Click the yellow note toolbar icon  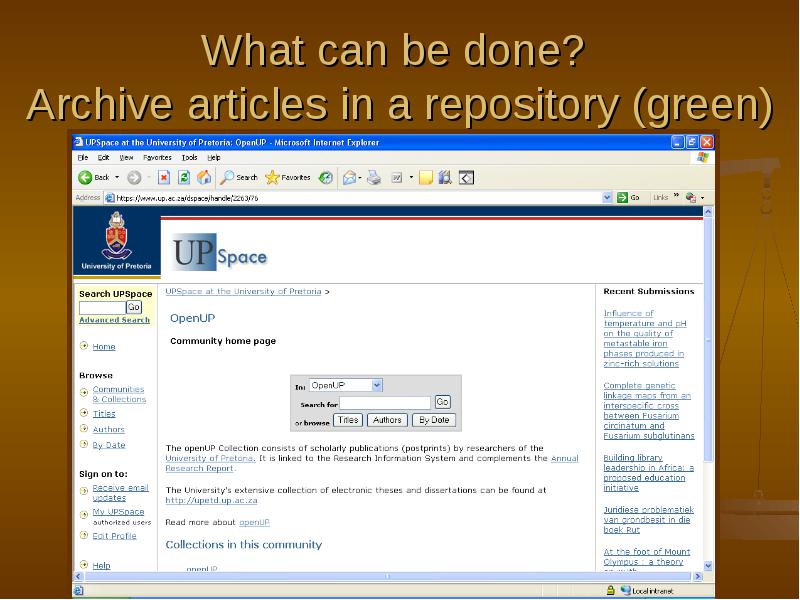426,178
